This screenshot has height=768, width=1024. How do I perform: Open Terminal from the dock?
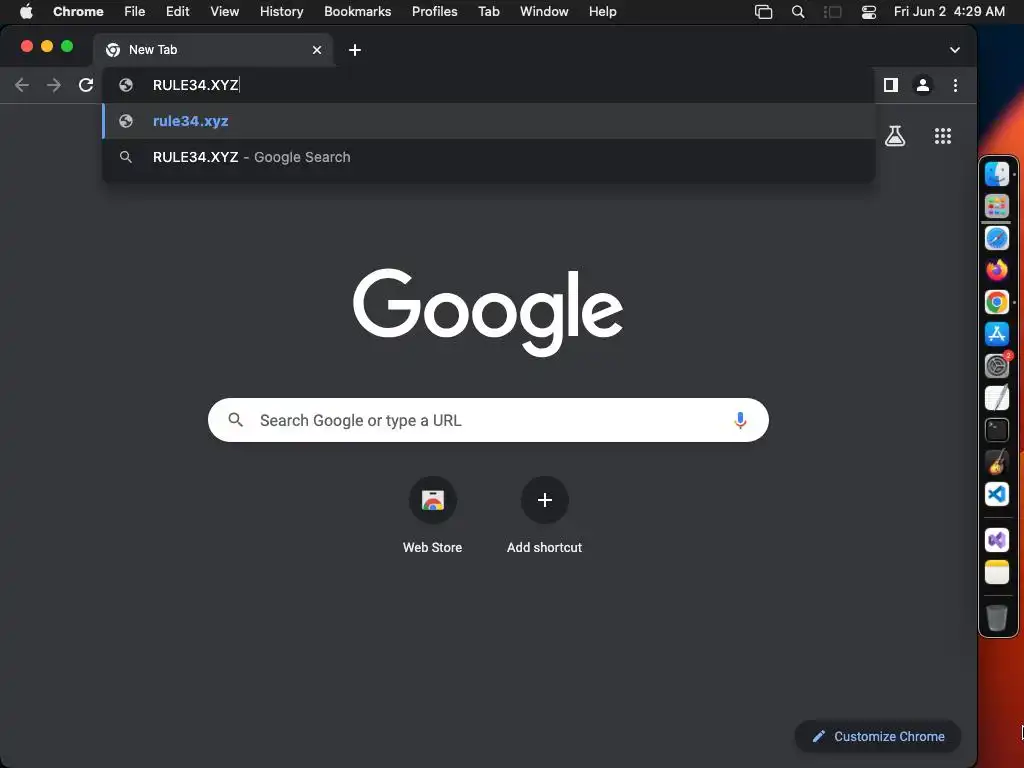click(x=997, y=430)
